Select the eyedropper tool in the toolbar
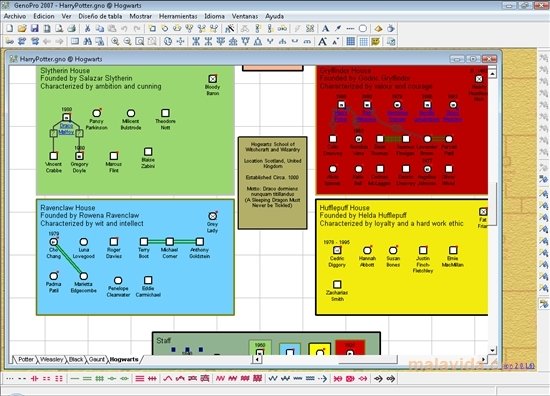The height and width of the screenshot is (396, 550). [x=338, y=28]
